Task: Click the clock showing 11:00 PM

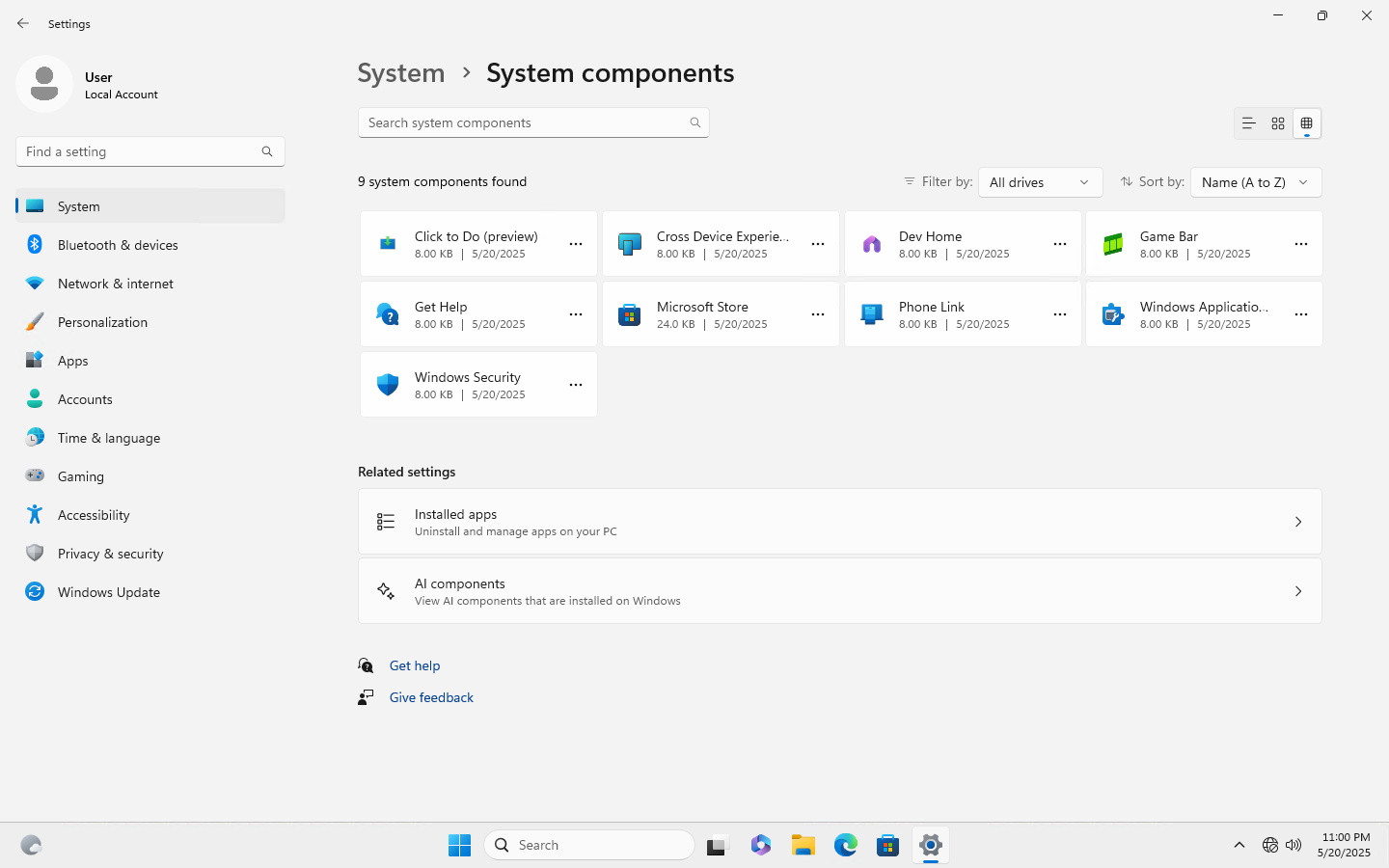Action: coord(1345,845)
